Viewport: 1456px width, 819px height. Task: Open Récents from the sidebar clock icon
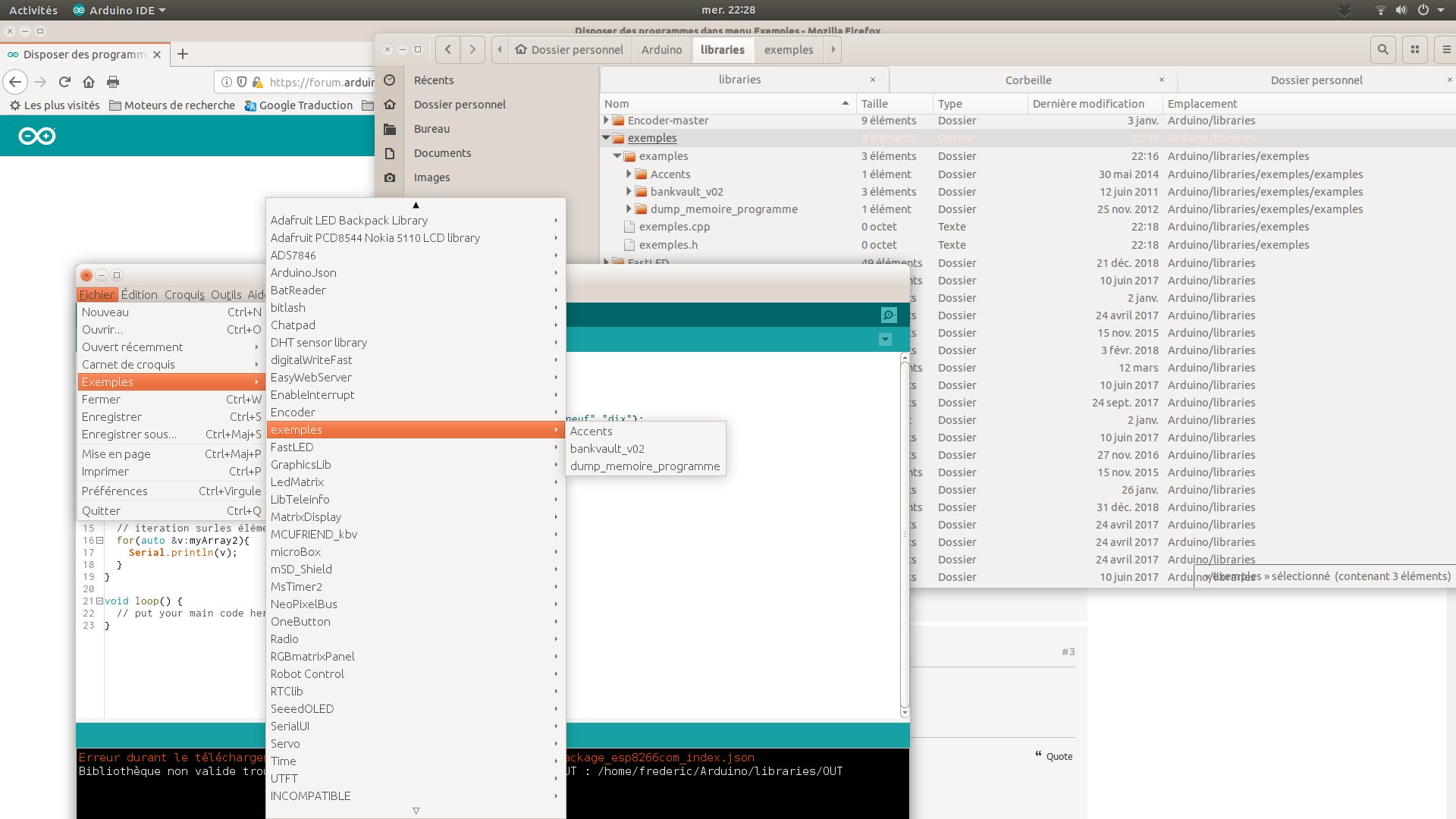pos(390,80)
